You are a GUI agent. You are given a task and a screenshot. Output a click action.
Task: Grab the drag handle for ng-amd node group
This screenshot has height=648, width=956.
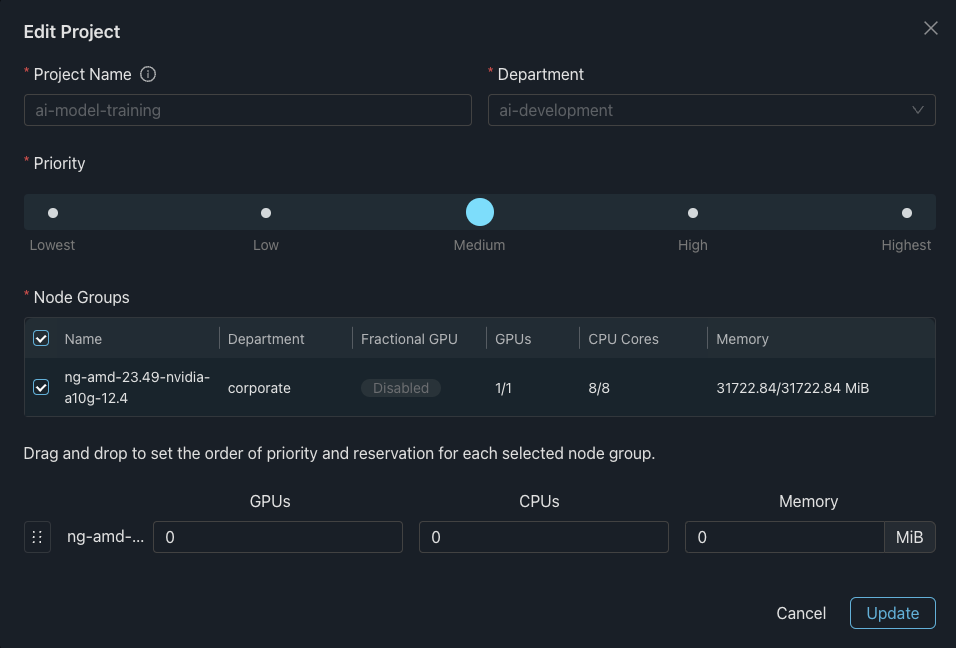[x=37, y=537]
